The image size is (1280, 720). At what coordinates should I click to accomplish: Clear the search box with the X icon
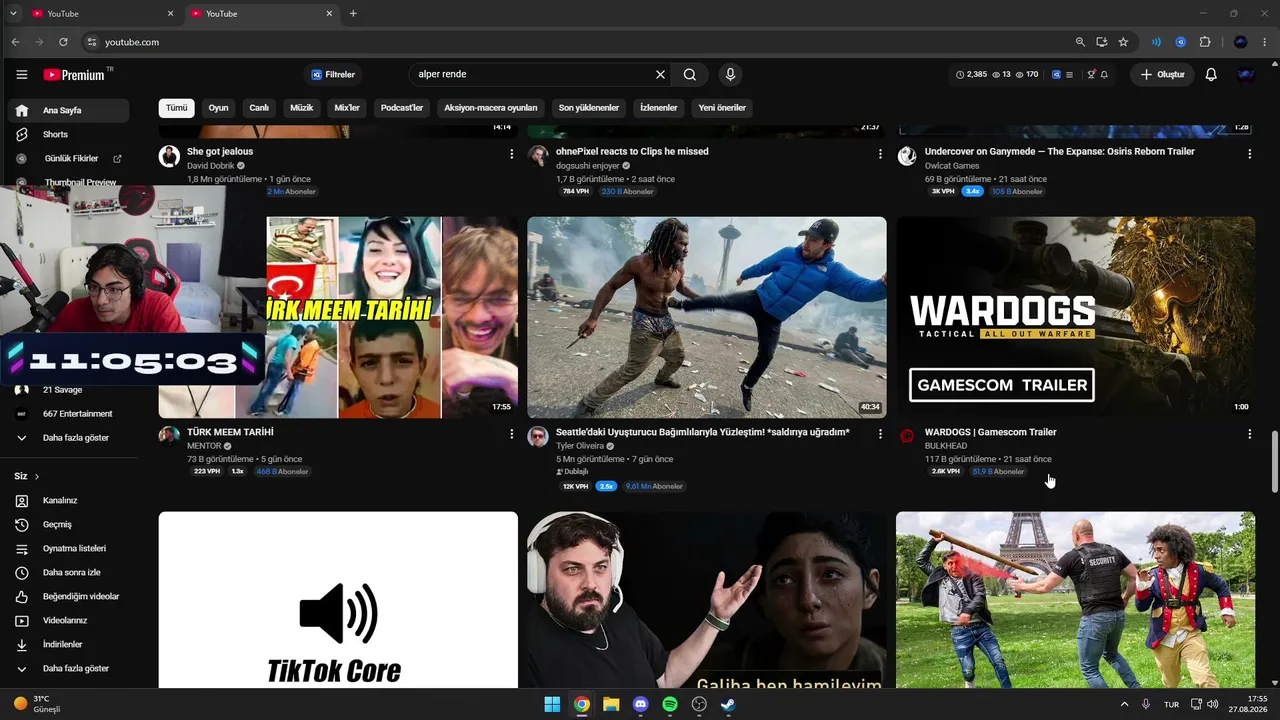coord(660,75)
